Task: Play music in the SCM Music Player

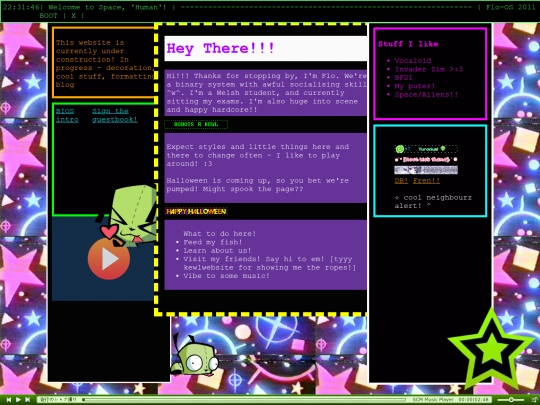Action: [x=18, y=399]
